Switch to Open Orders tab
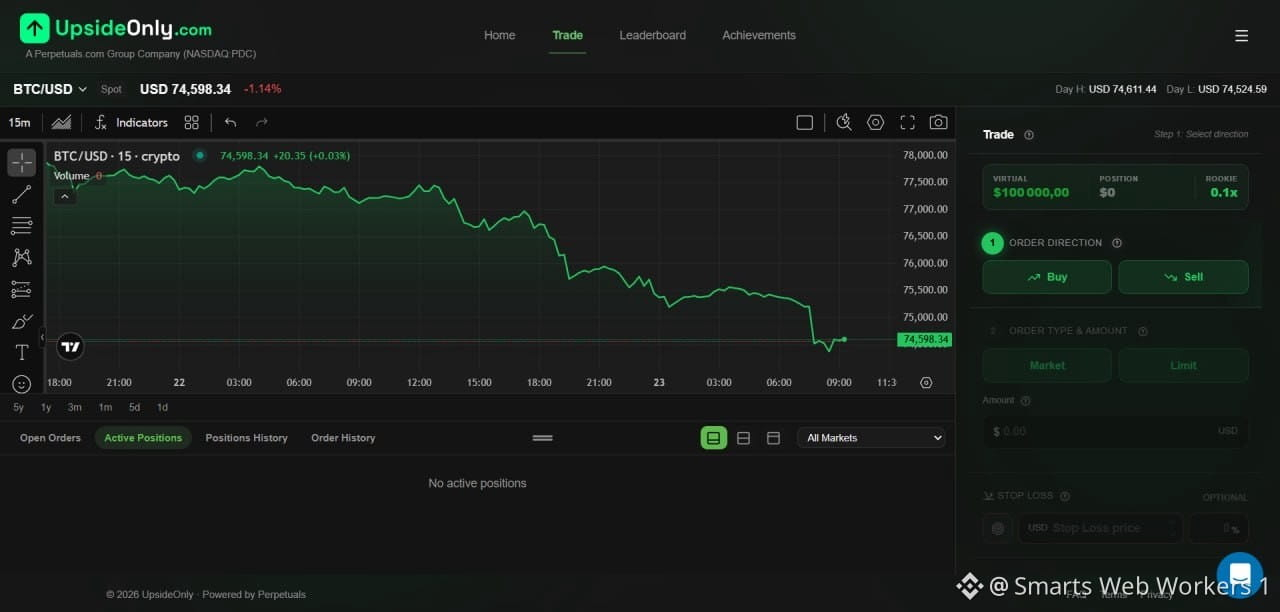 click(50, 438)
